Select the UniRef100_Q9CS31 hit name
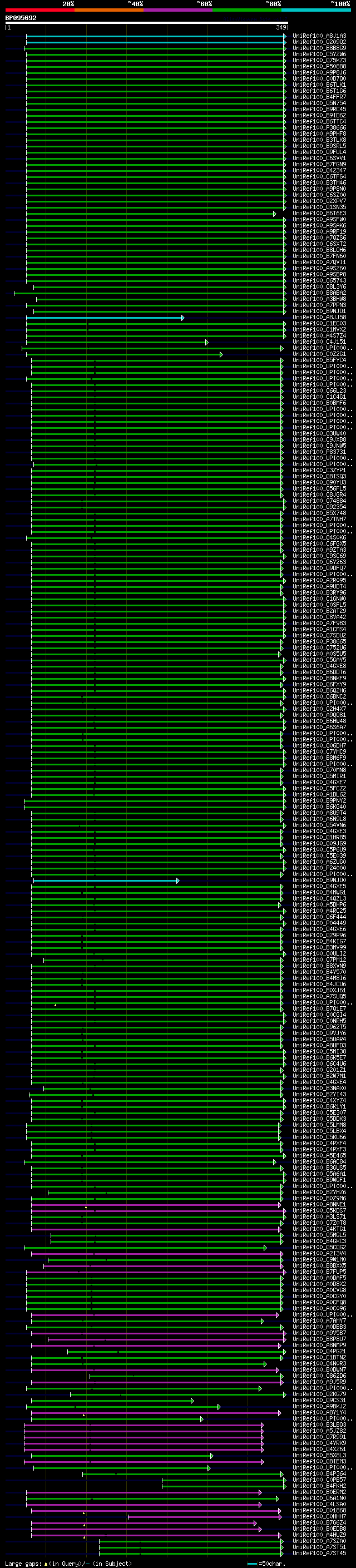This screenshot has width=356, height=1568. point(319,1401)
